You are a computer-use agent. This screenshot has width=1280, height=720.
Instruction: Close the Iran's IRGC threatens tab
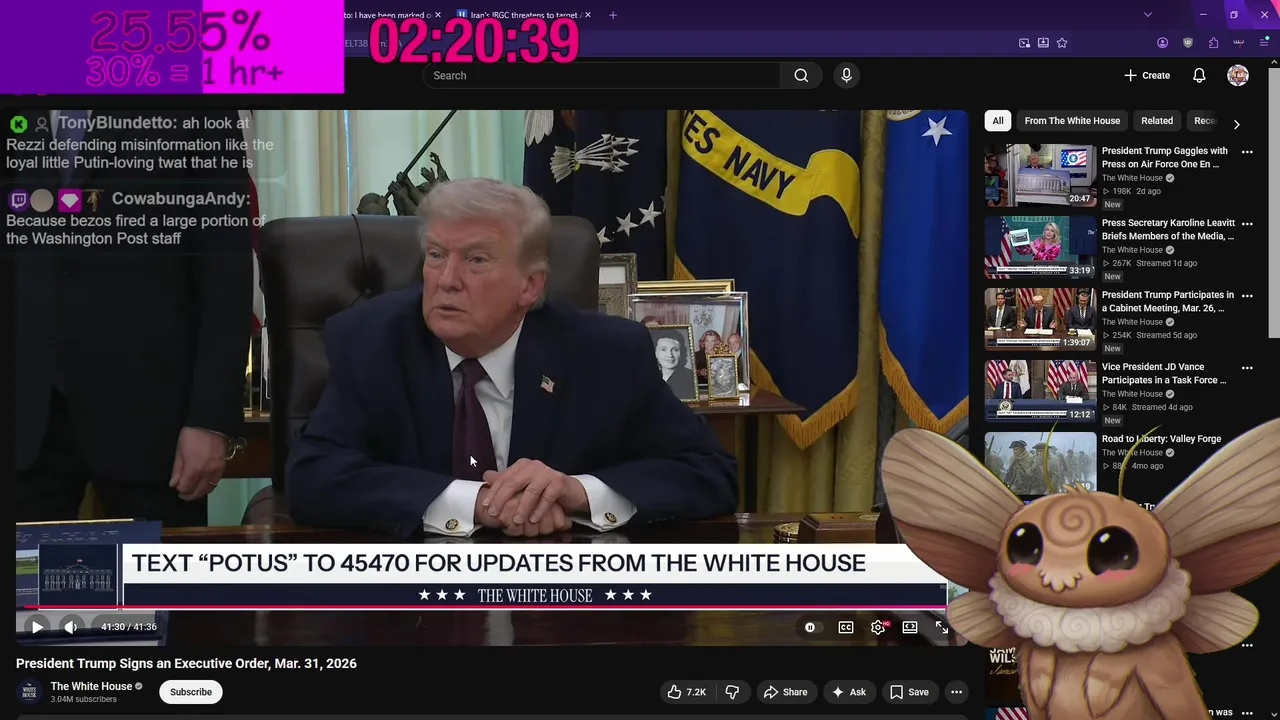[x=588, y=15]
